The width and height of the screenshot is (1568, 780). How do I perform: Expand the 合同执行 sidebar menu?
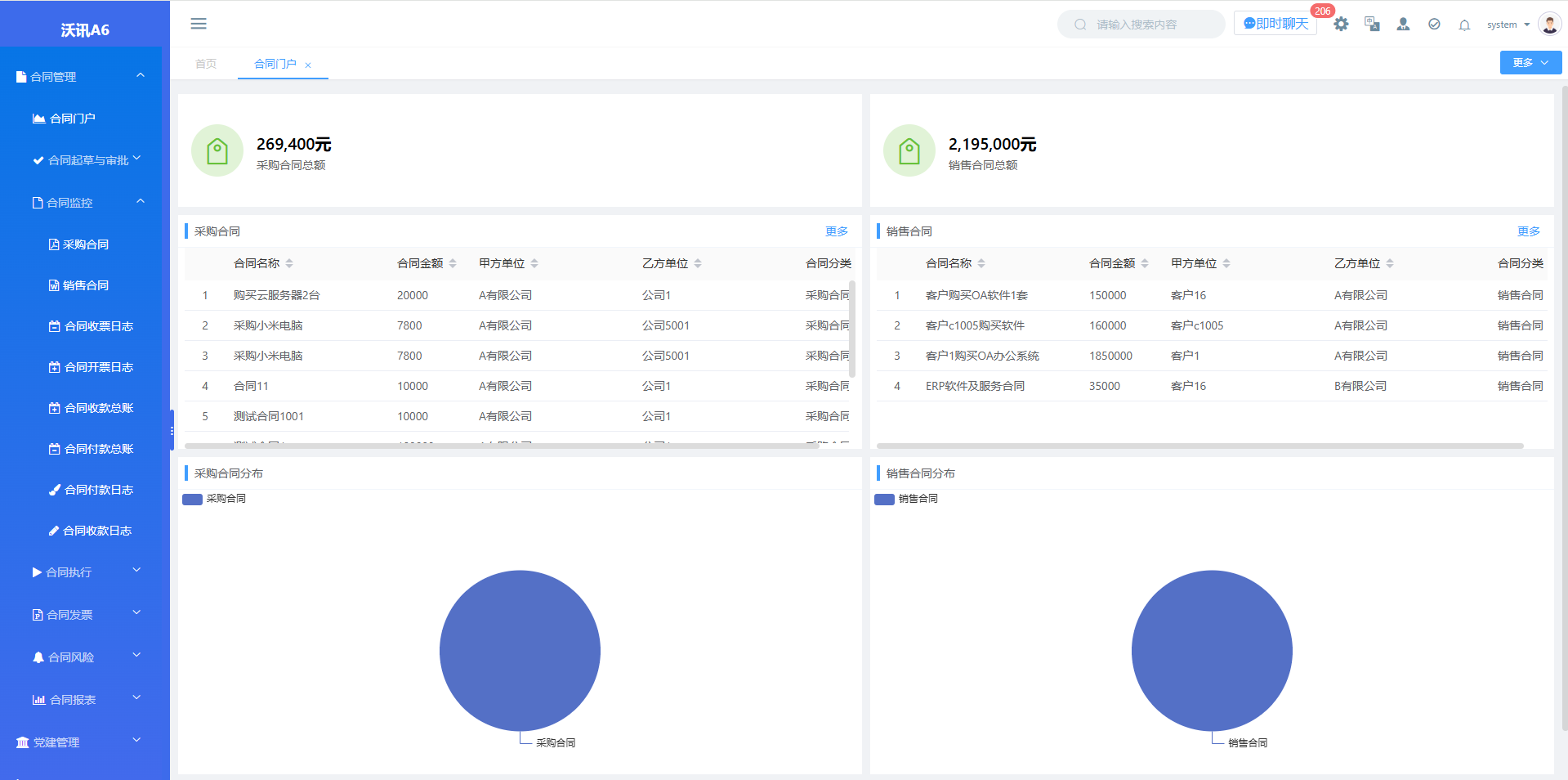click(85, 572)
